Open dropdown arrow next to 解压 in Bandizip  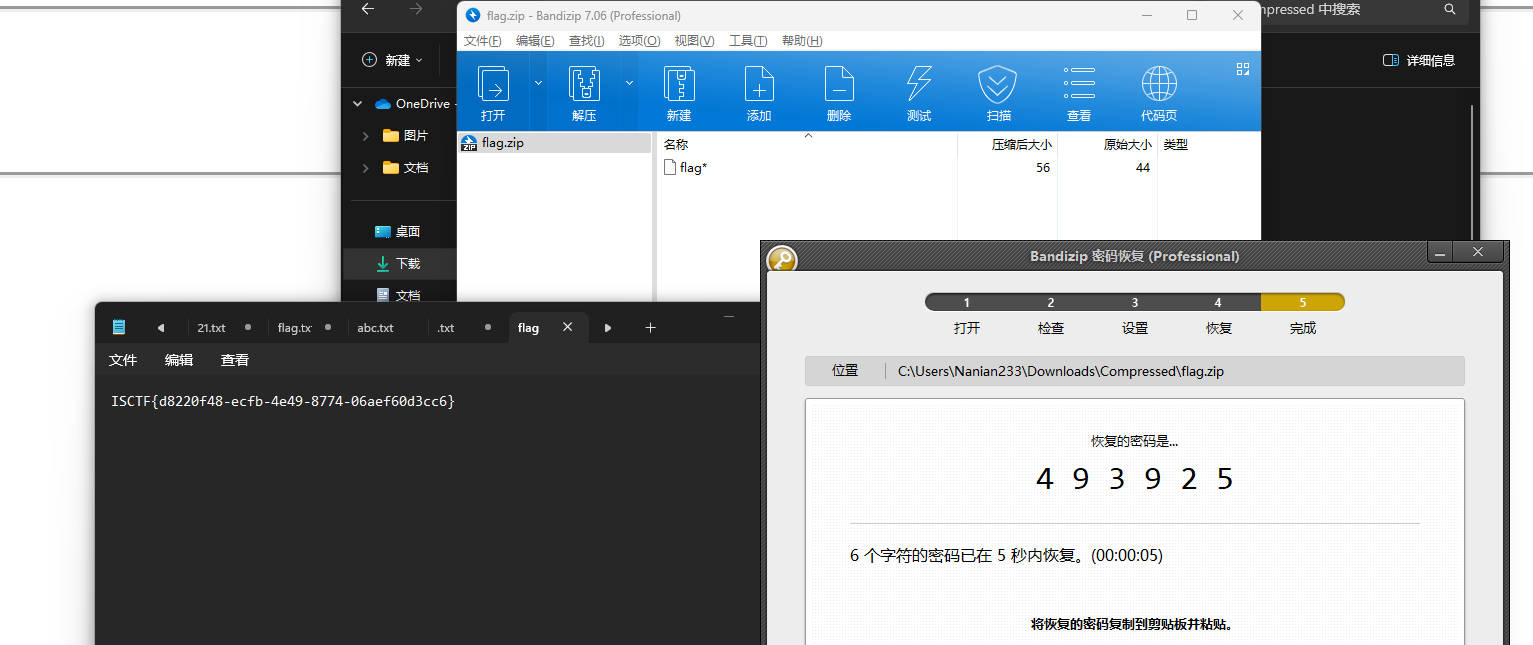(630, 82)
